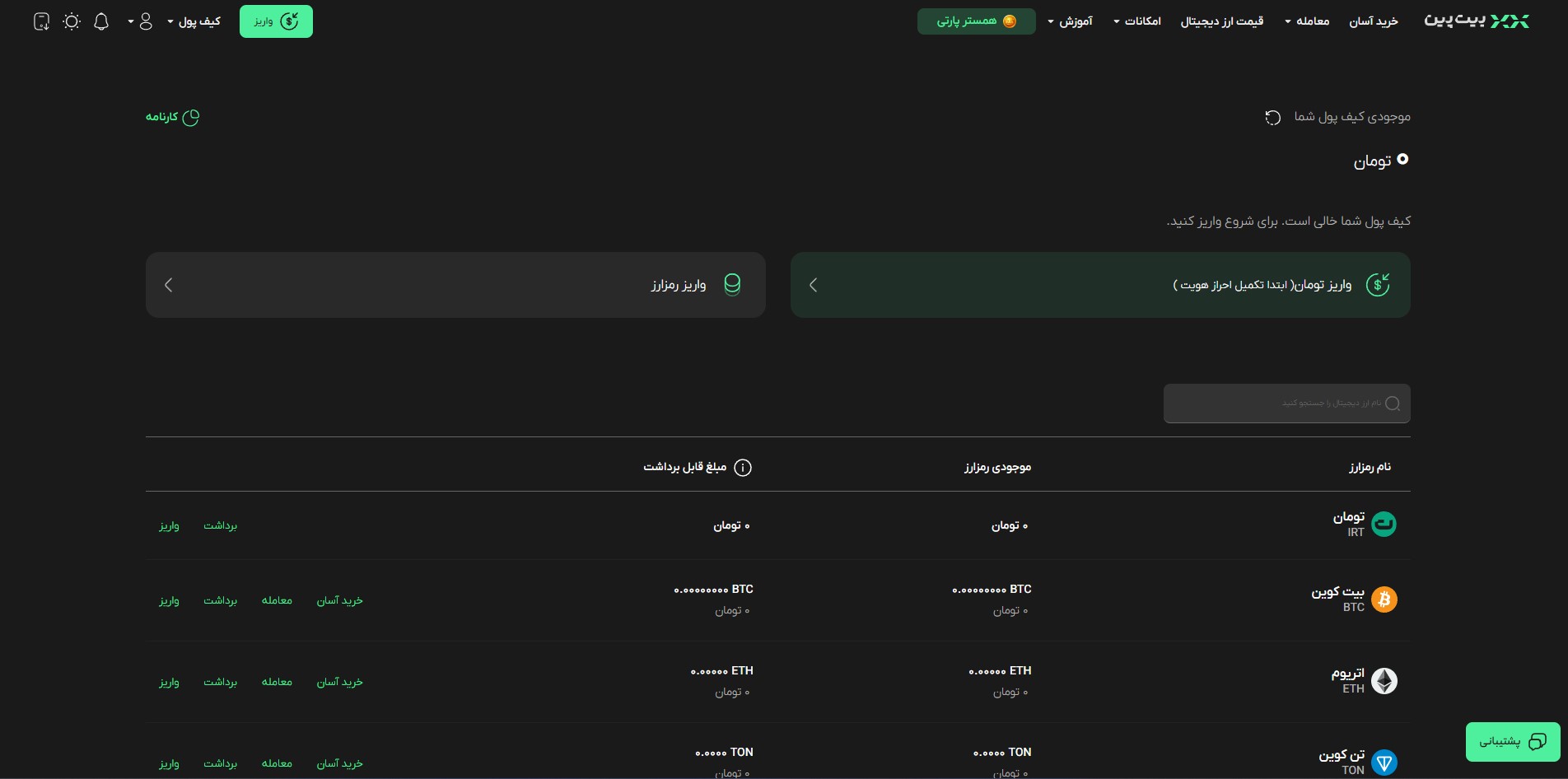
Task: Expand the آموزش menu
Action: 1070,21
